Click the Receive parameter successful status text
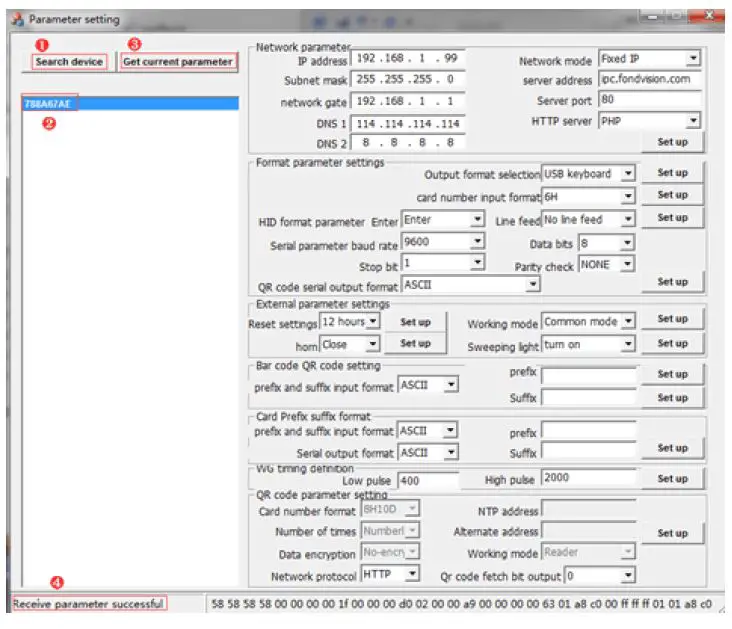Image resolution: width=732 pixels, height=629 pixels. pos(89,604)
